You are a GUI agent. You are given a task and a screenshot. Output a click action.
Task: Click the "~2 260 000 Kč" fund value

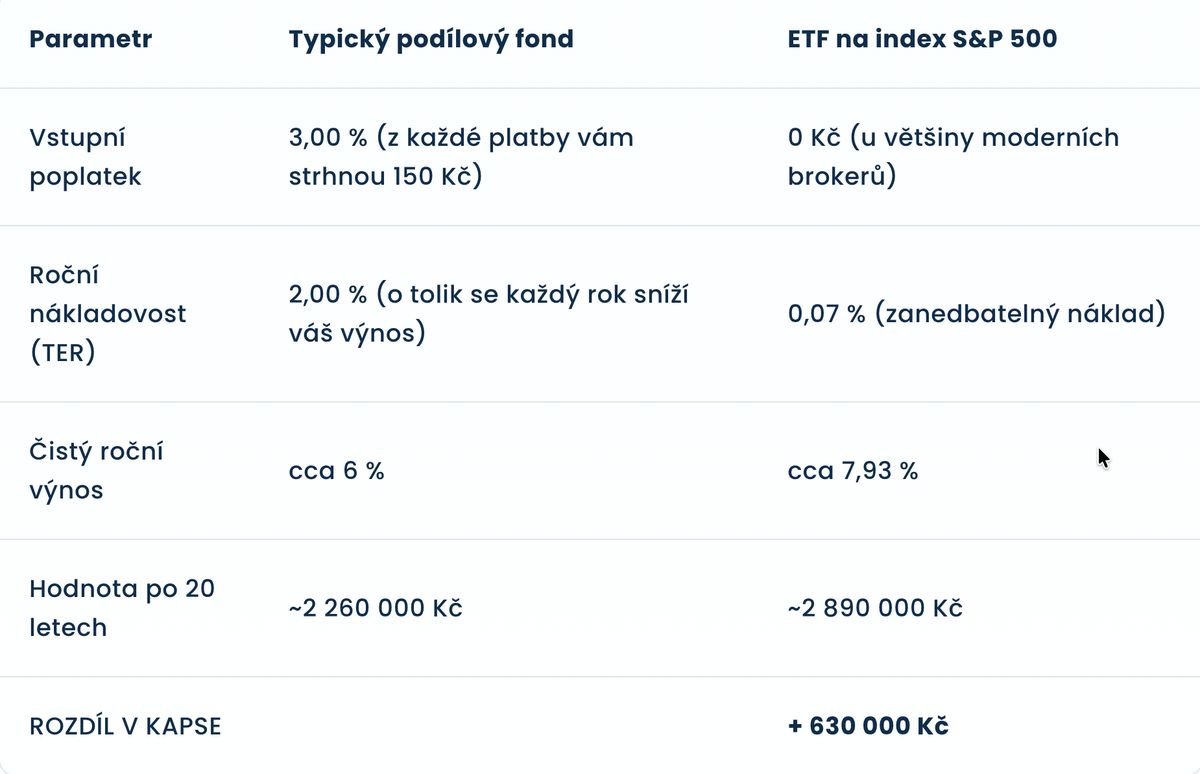pos(375,609)
